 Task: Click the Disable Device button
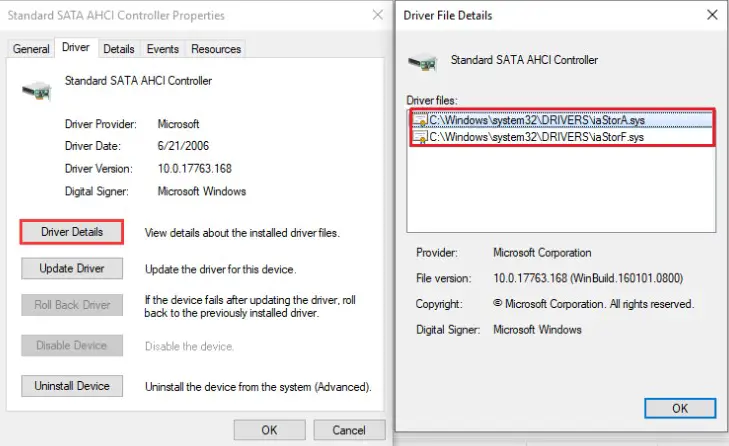click(72, 346)
